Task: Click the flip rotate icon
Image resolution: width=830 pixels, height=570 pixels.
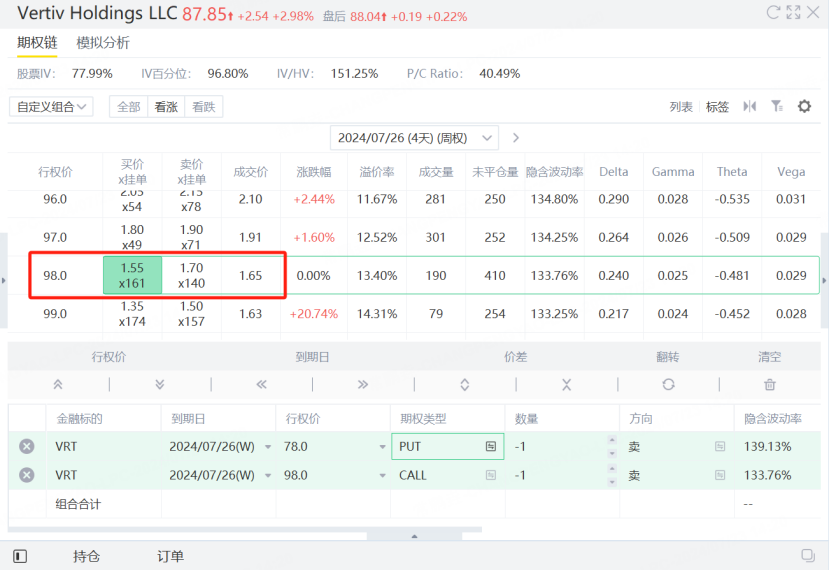Action: click(669, 385)
